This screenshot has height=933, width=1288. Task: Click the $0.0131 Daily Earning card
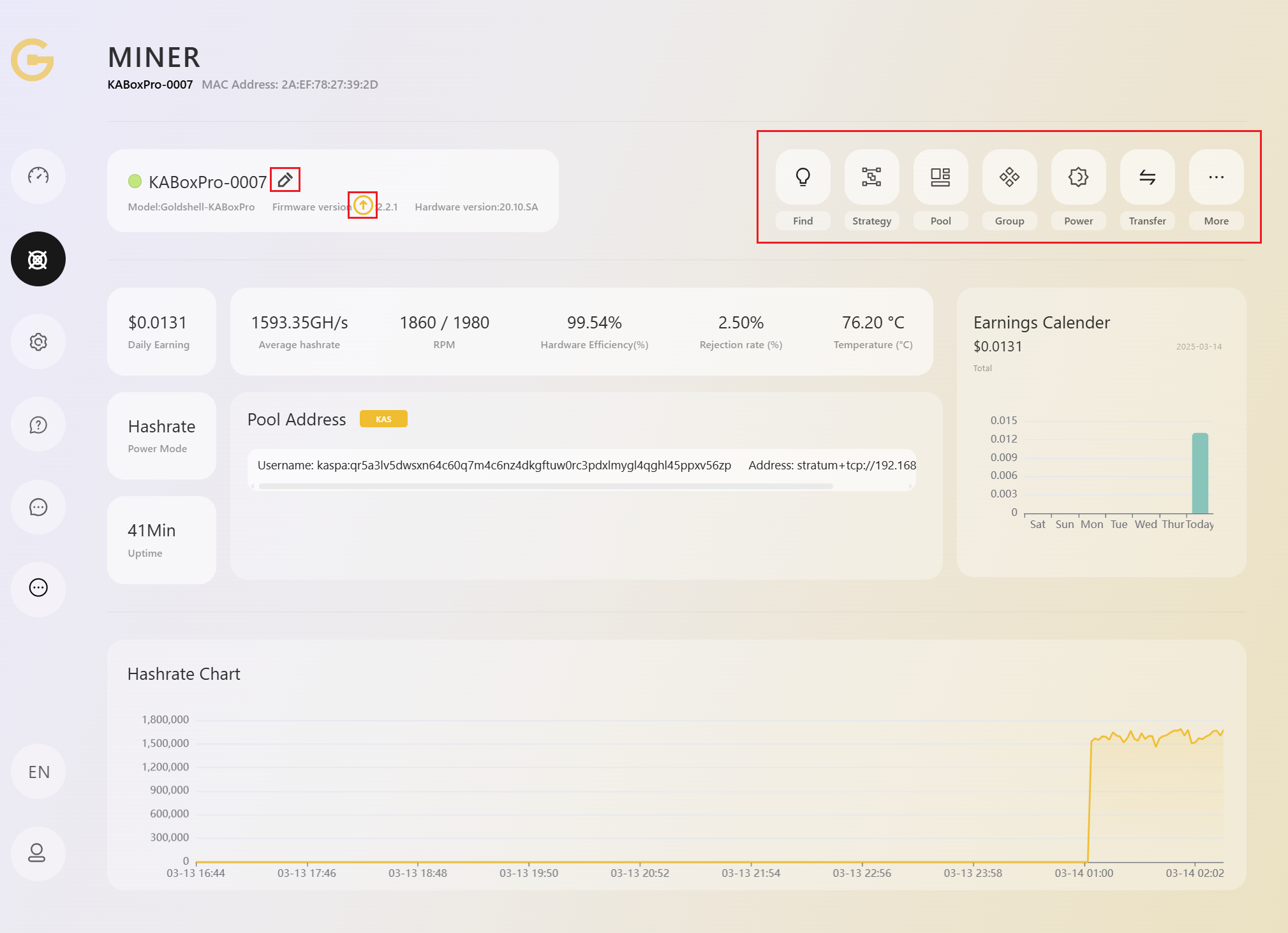(161, 332)
